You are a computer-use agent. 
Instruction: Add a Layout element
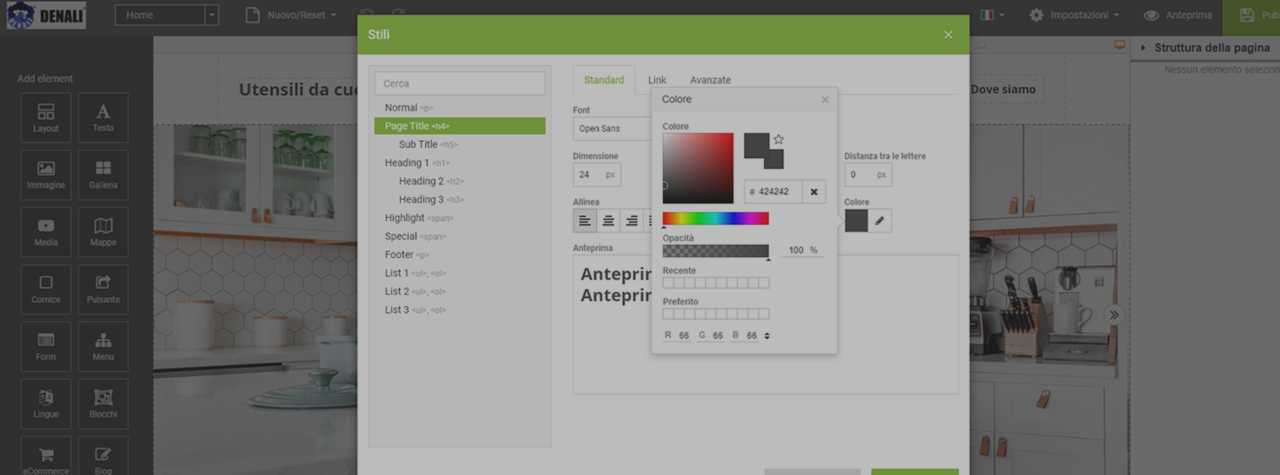click(46, 118)
